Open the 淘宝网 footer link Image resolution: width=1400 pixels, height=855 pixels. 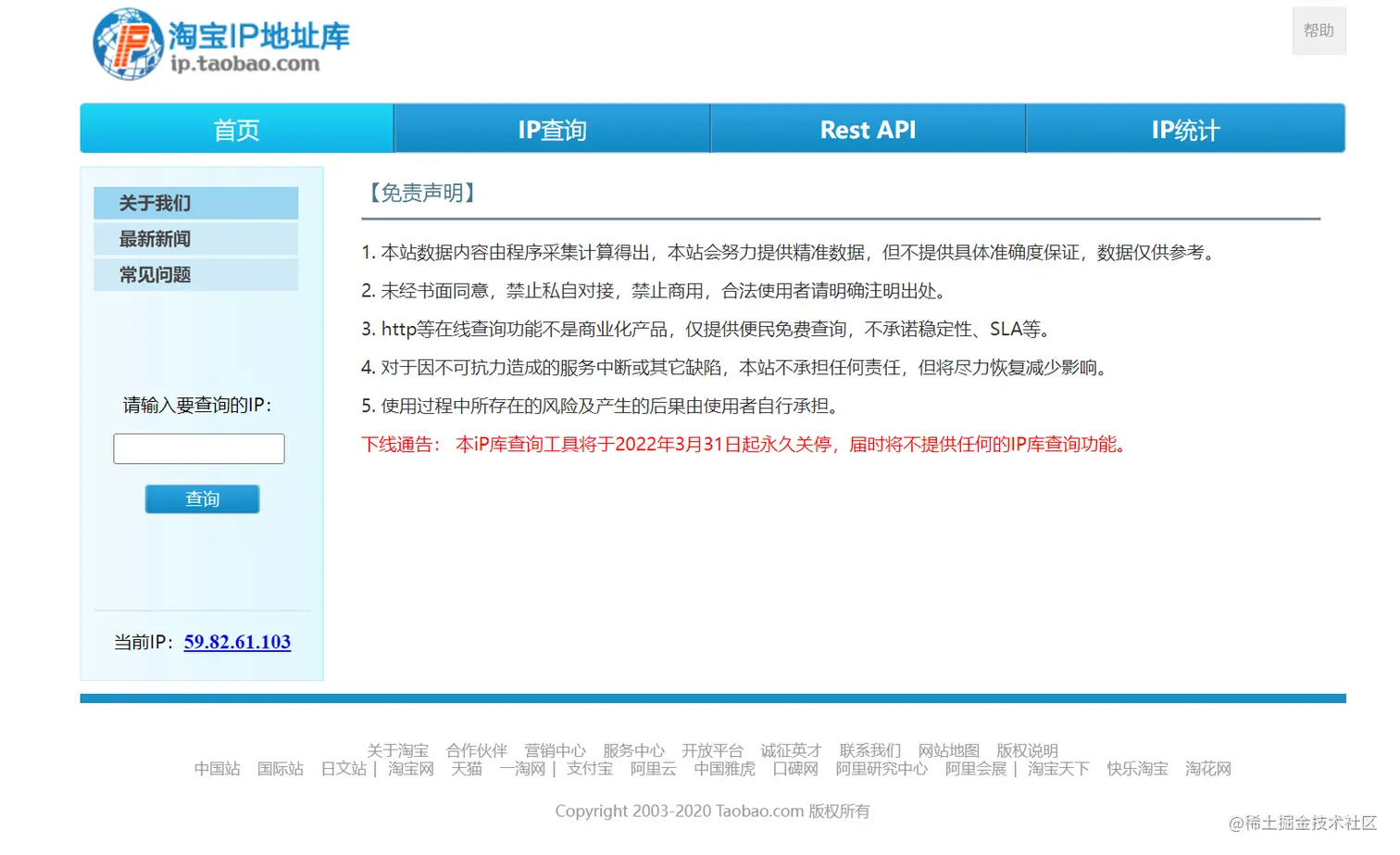coord(411,769)
